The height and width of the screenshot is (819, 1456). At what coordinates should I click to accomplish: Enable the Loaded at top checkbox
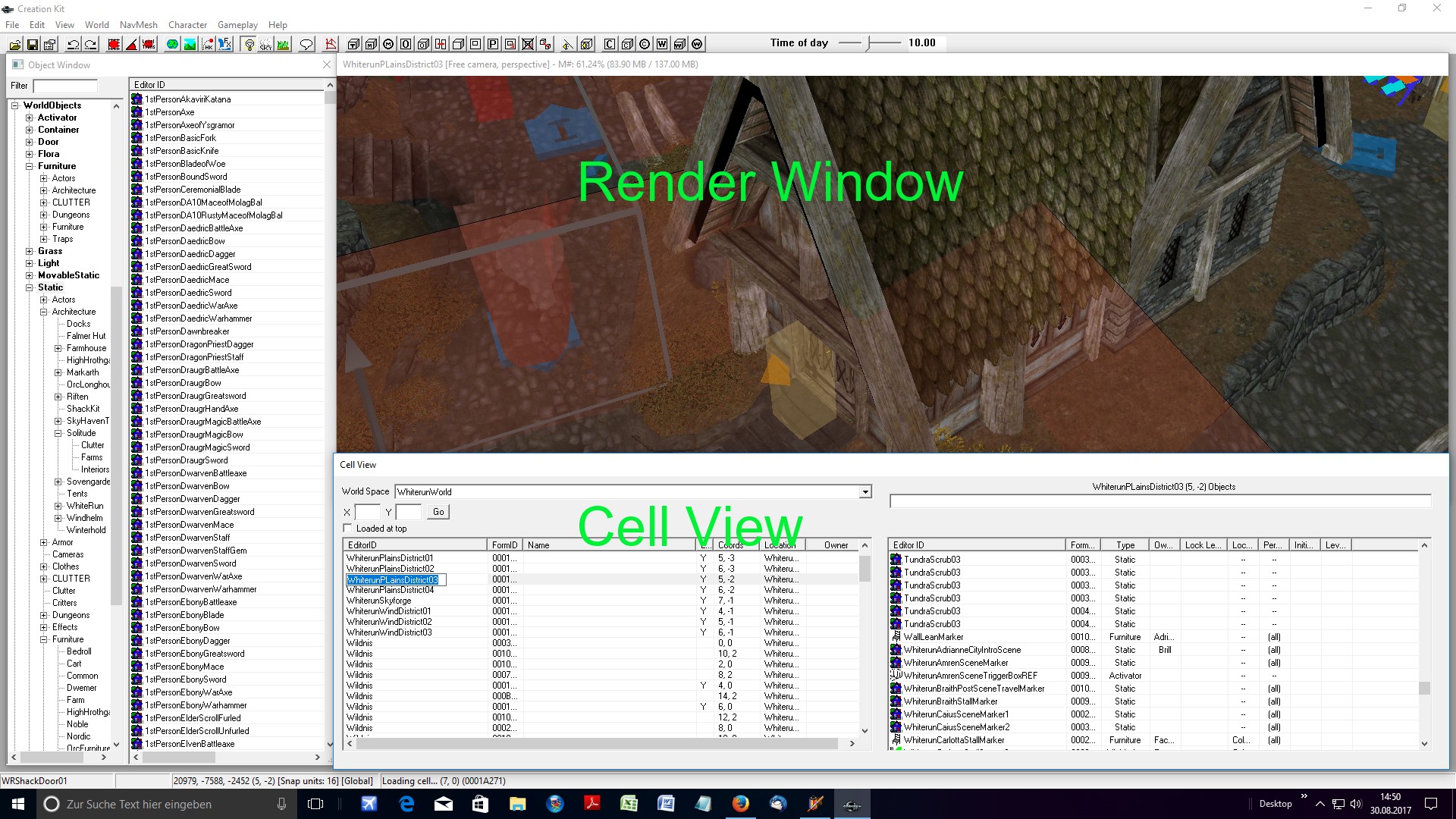click(348, 529)
